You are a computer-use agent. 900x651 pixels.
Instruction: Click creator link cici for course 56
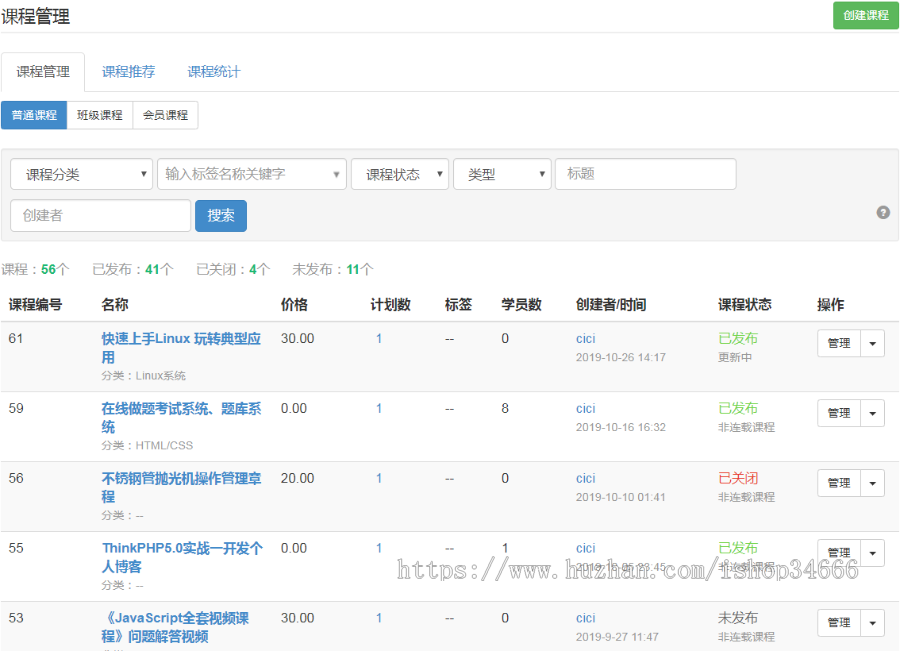click(x=585, y=478)
